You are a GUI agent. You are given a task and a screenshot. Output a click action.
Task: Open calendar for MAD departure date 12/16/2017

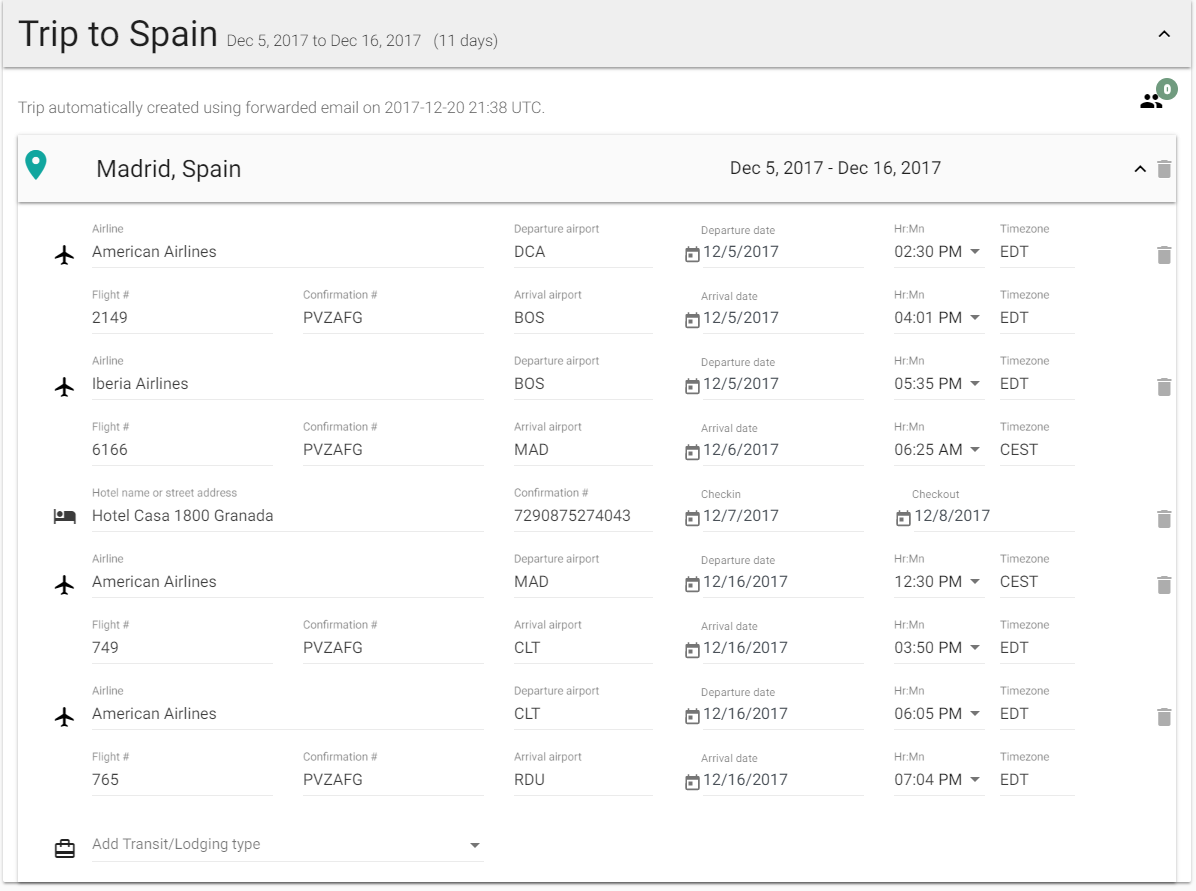tap(692, 584)
